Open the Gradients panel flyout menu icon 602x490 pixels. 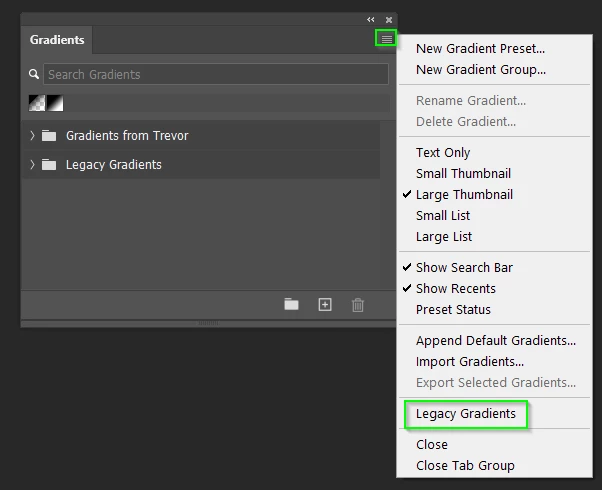pos(386,39)
